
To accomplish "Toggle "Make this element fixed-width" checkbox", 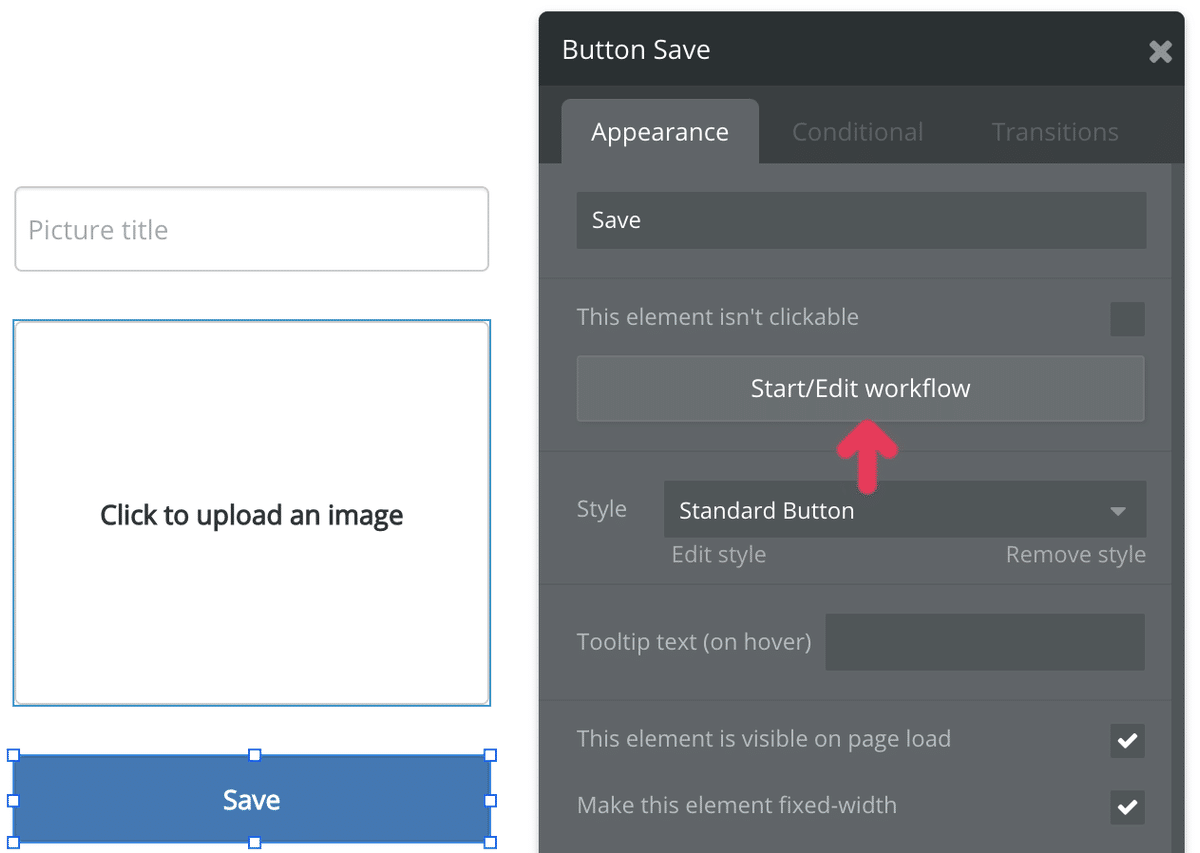I will [x=1127, y=807].
